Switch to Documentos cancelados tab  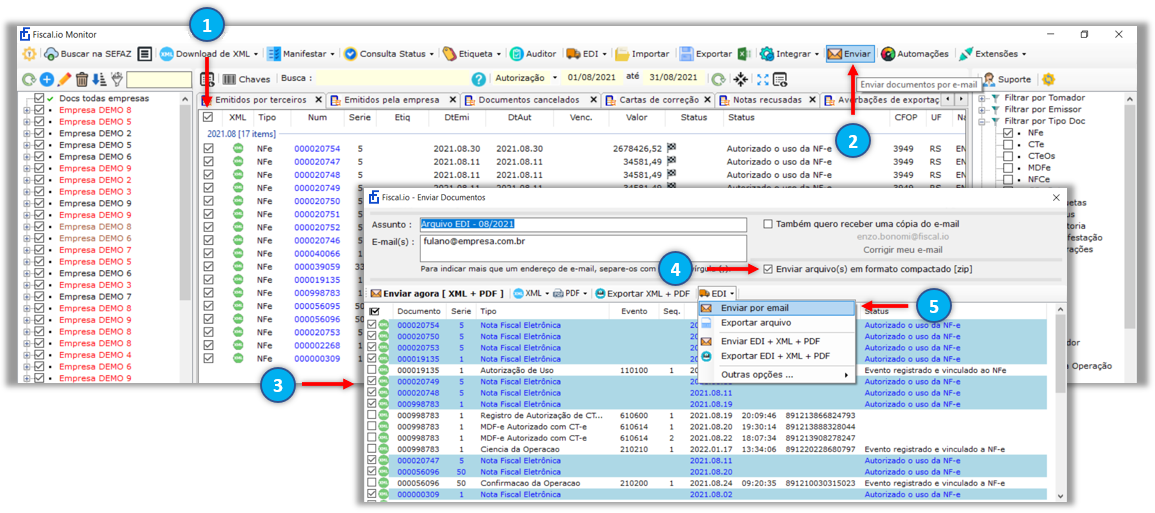[528, 100]
